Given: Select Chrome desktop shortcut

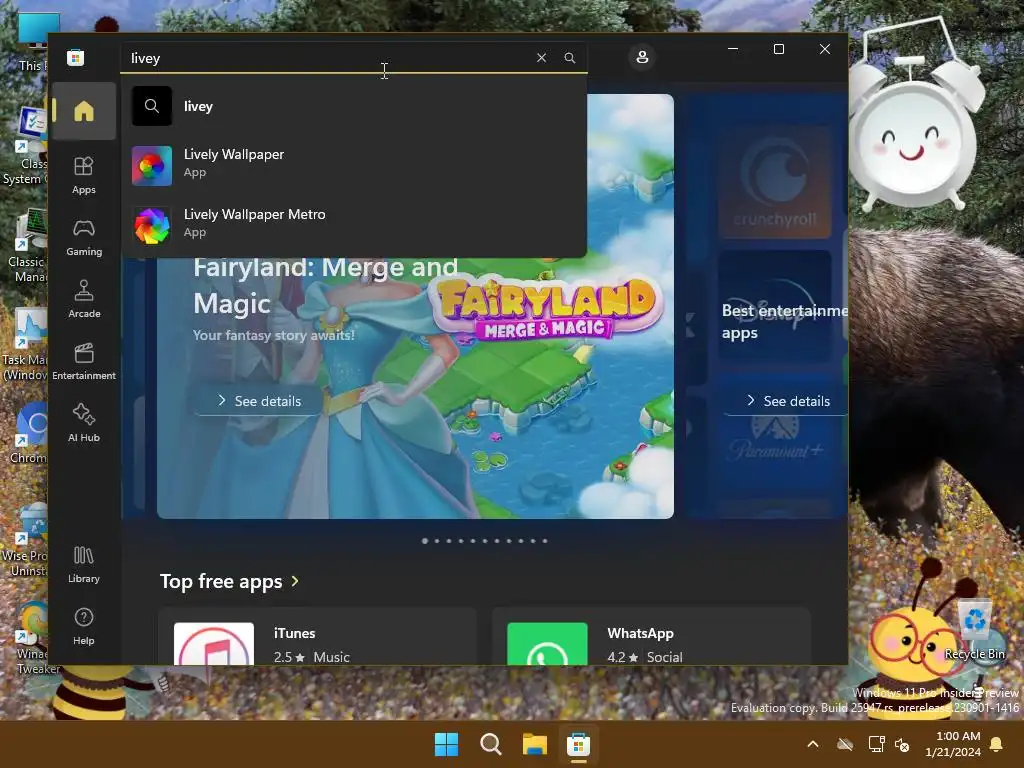Looking at the screenshot, I should 29,433.
